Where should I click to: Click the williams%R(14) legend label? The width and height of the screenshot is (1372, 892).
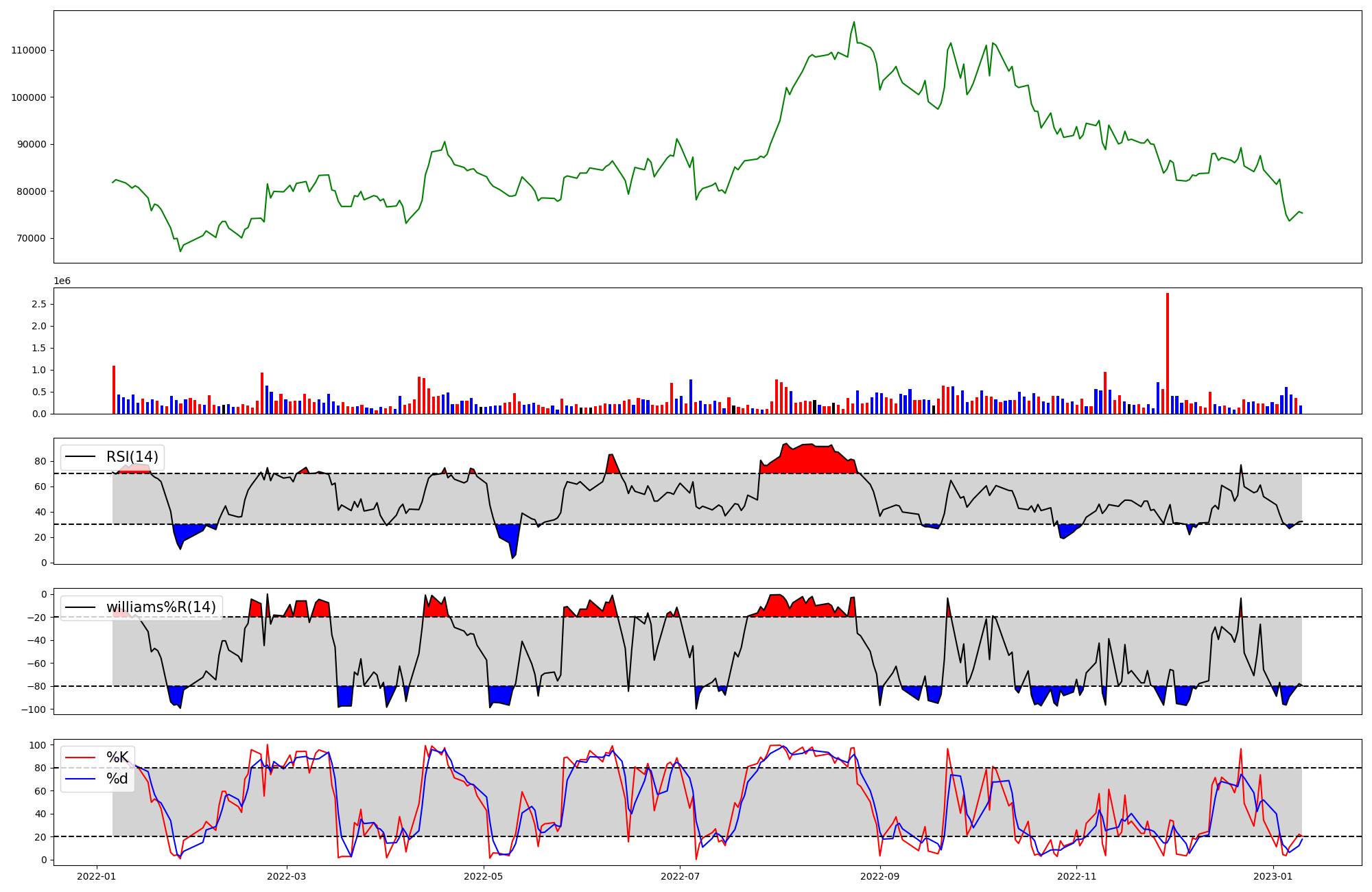pyautogui.click(x=161, y=607)
